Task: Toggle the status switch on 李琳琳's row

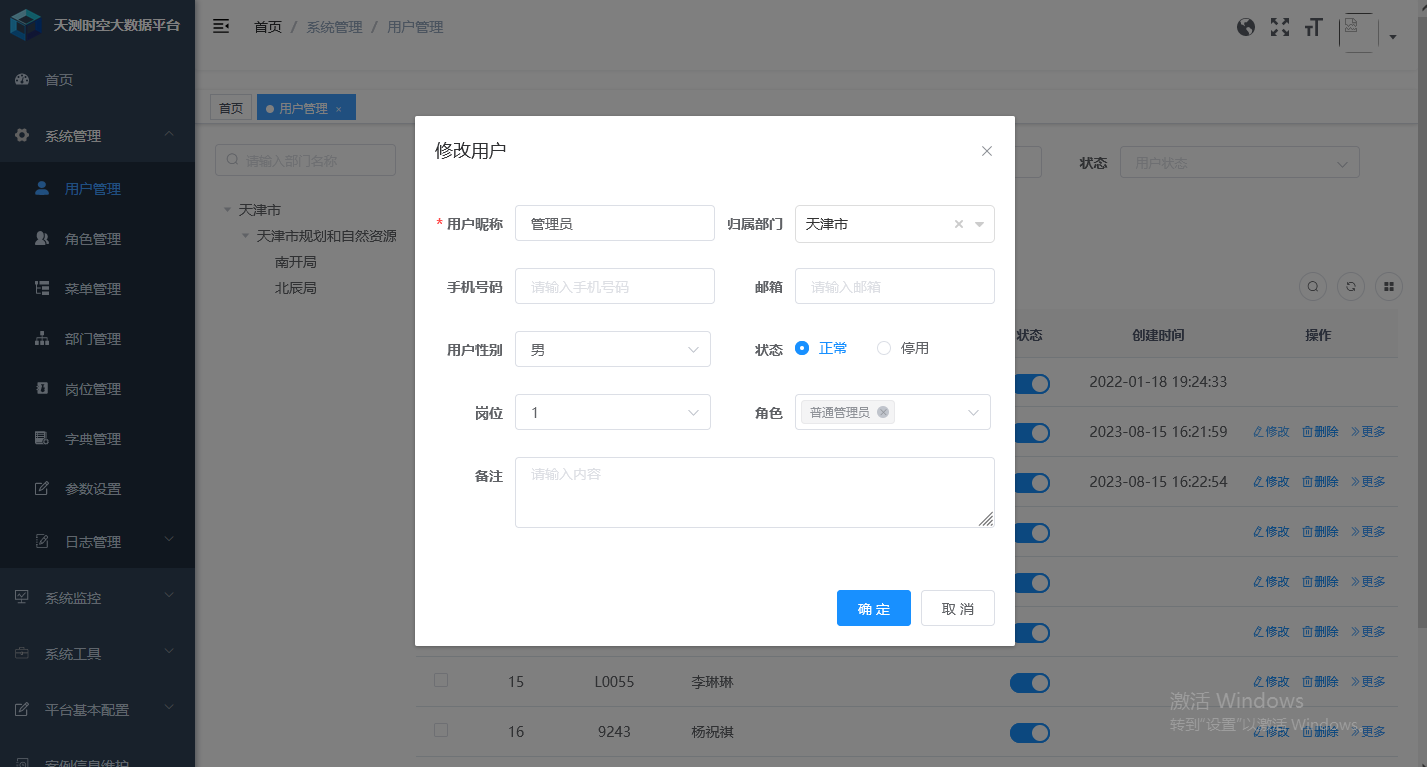Action: point(1029,682)
